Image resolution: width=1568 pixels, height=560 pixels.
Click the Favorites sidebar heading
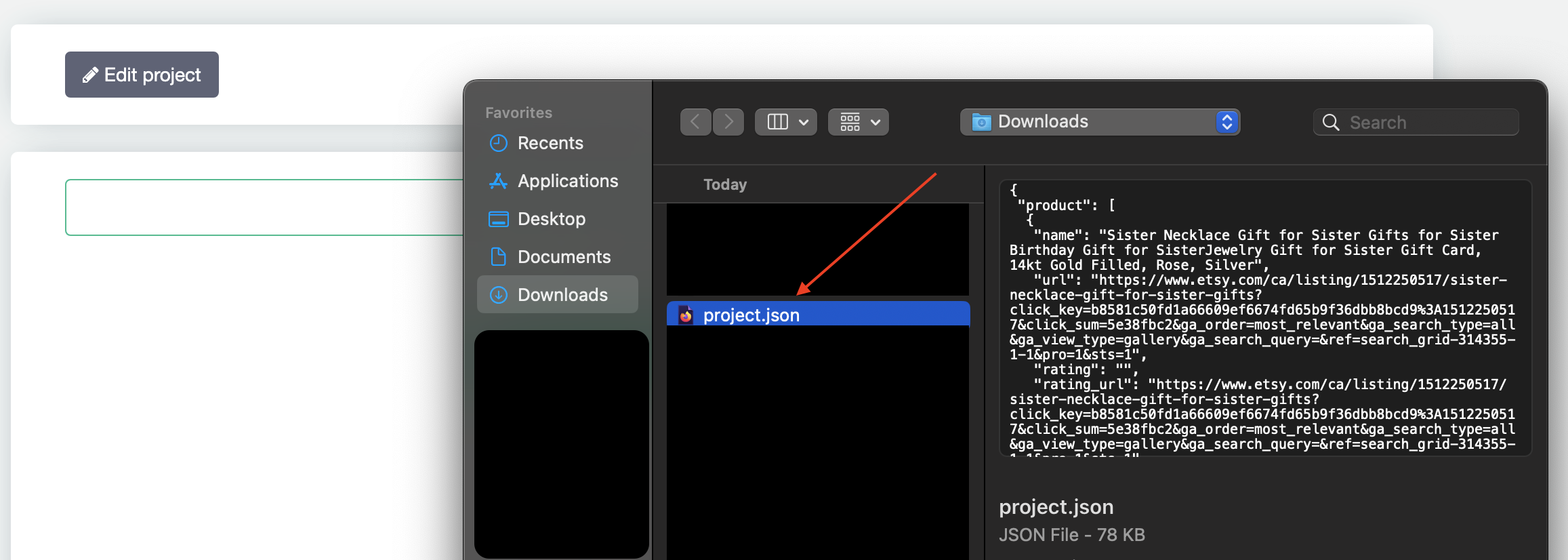(x=518, y=113)
